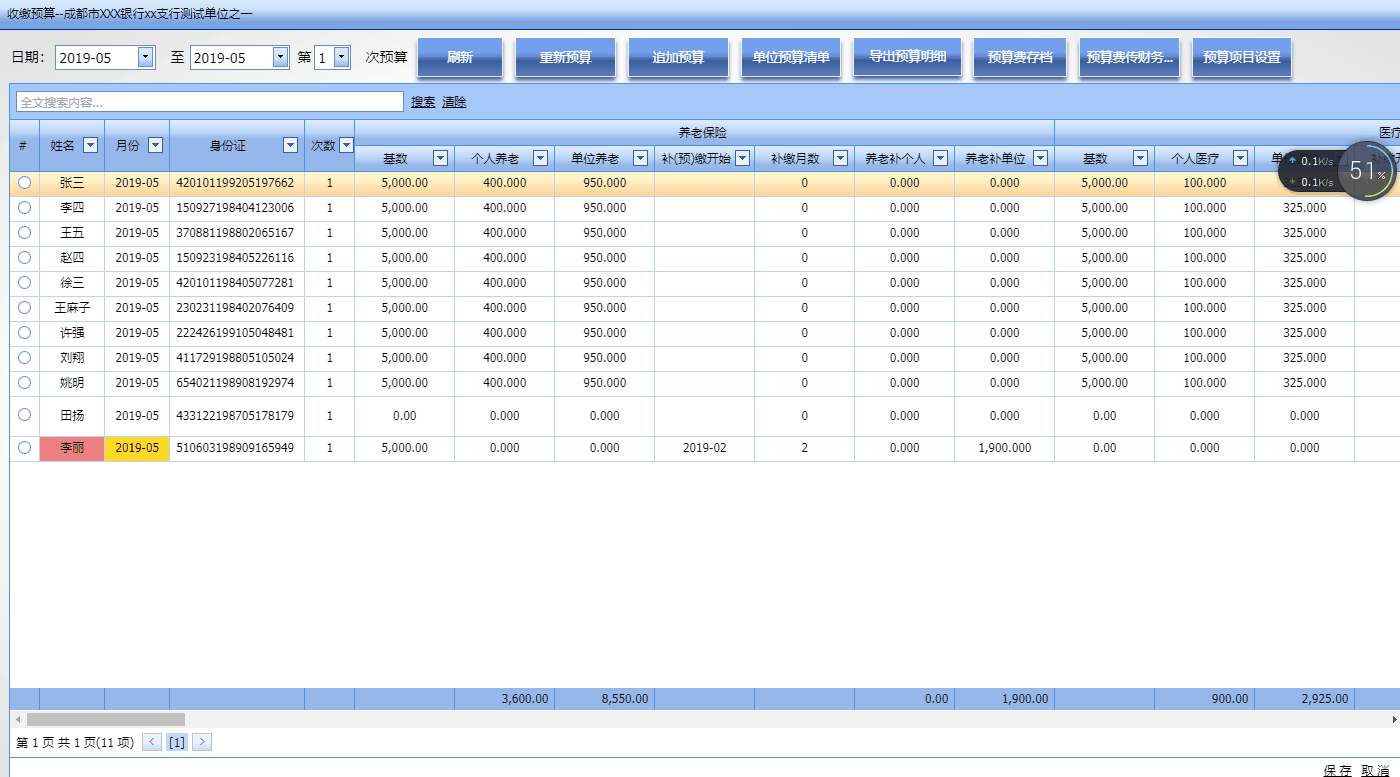This screenshot has height=777, width=1400.
Task: Select the radio button for 张三
Action: tap(24, 183)
